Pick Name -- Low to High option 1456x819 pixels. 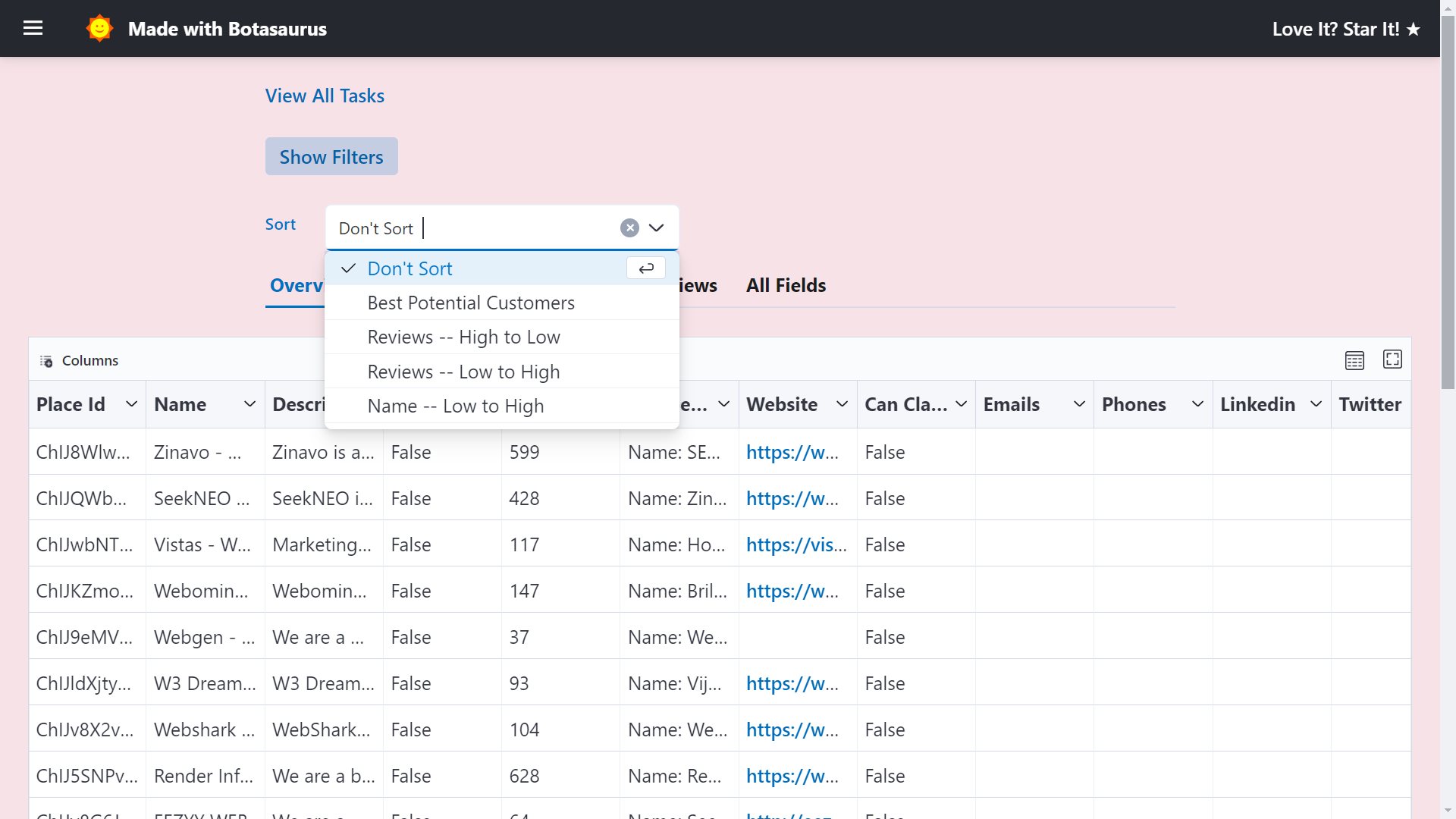tap(455, 406)
